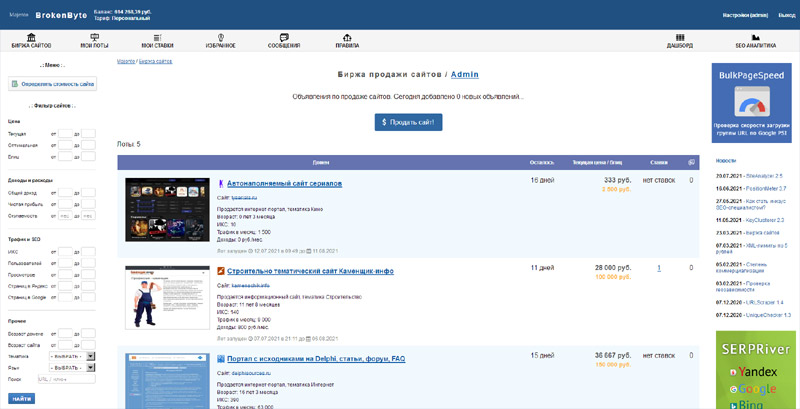Open the Тематика dropdown

click(72, 356)
